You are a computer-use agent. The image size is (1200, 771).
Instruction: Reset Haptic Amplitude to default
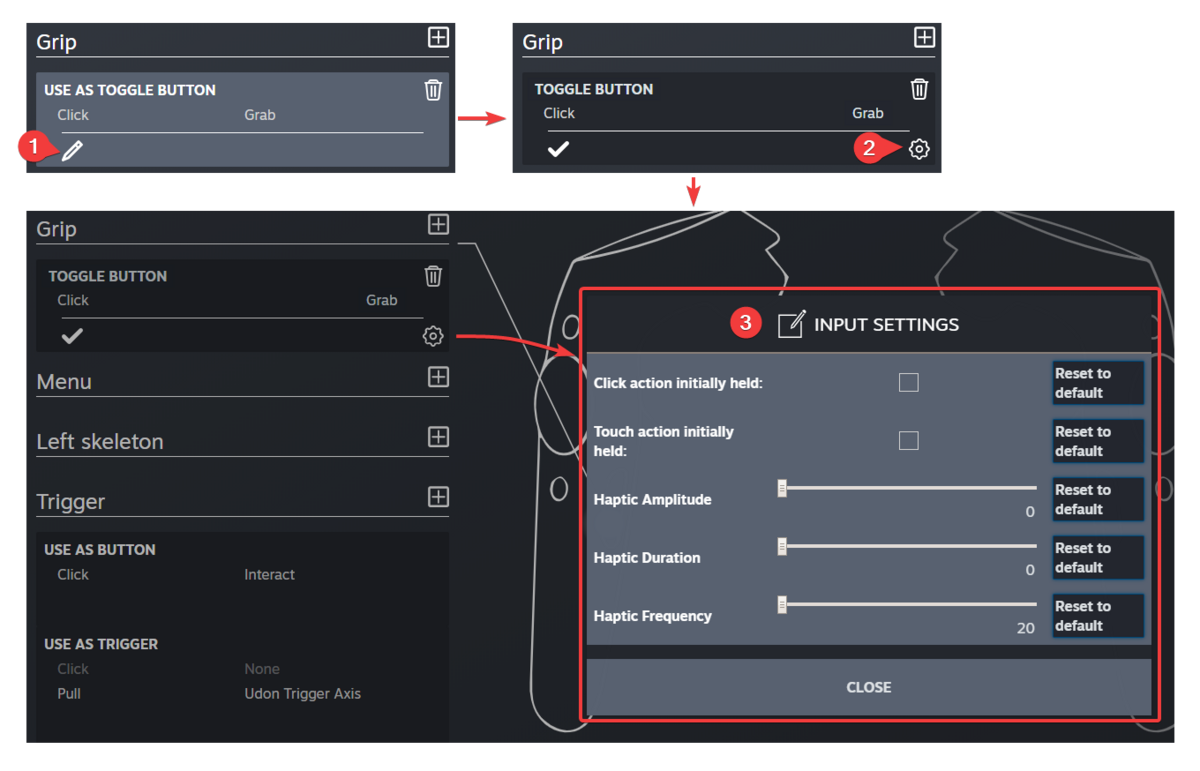click(1097, 499)
